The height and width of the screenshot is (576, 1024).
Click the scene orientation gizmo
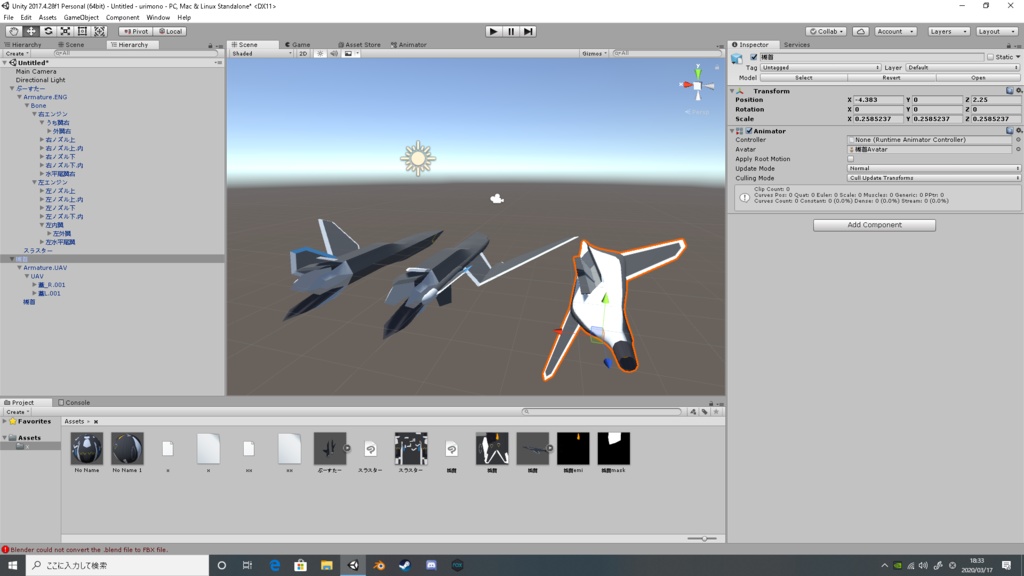pos(697,85)
